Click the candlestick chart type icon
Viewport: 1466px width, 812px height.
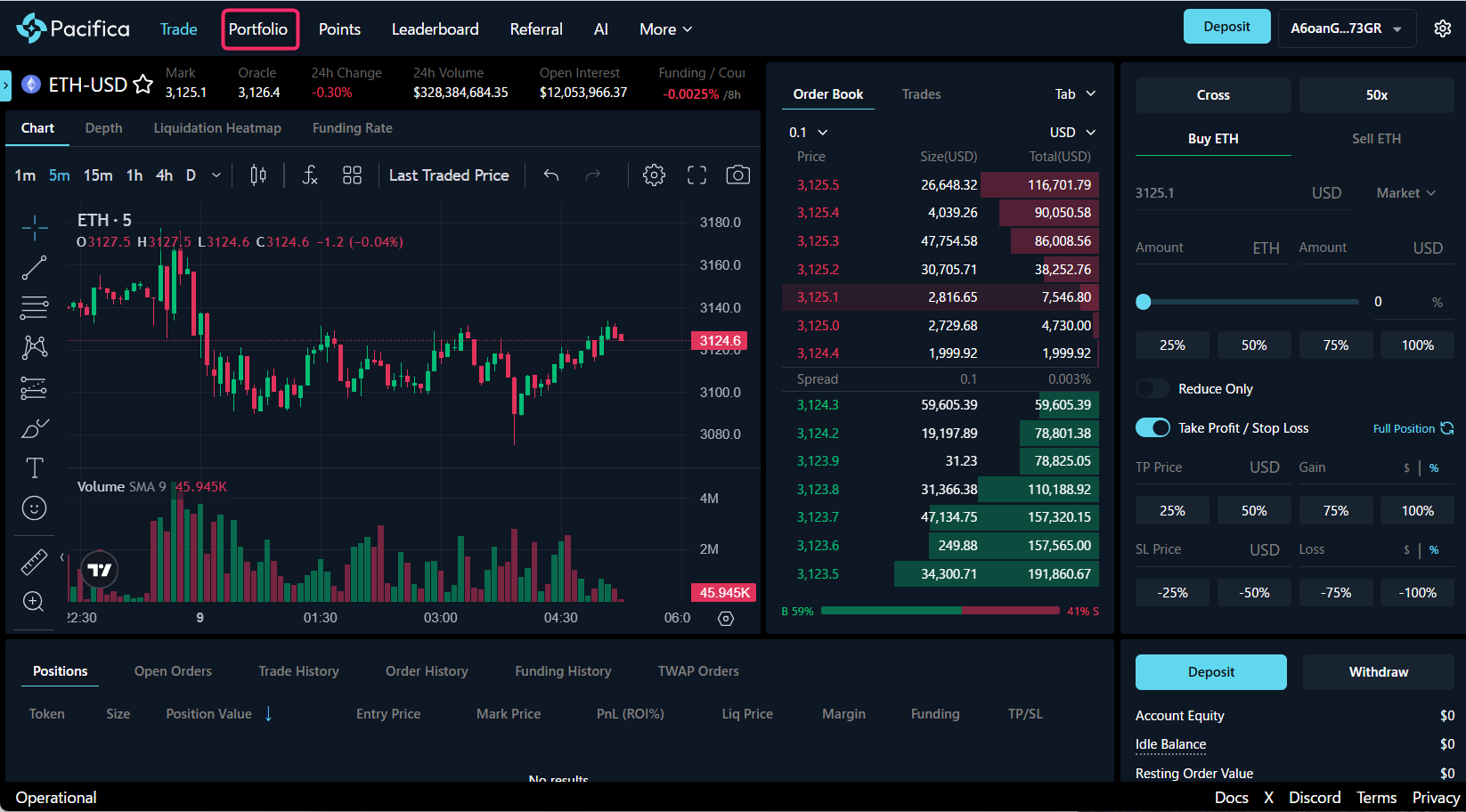[x=258, y=175]
